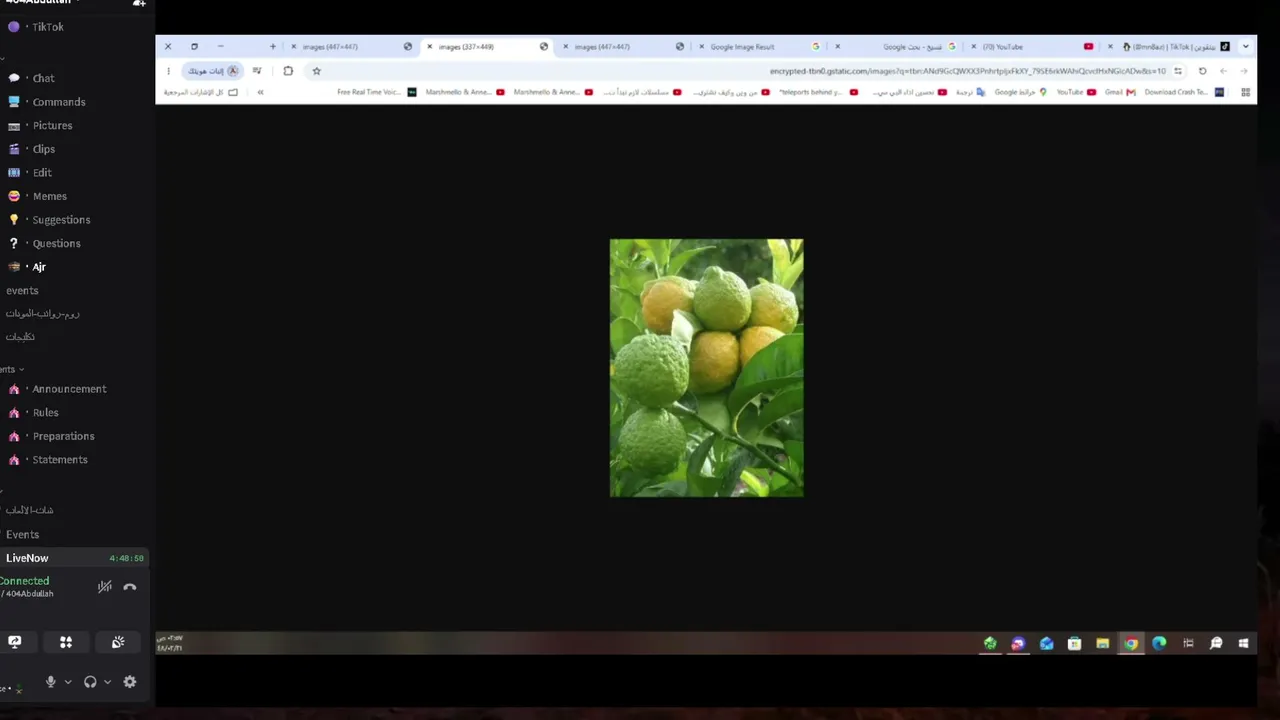Open Task View on the taskbar

(1188, 643)
